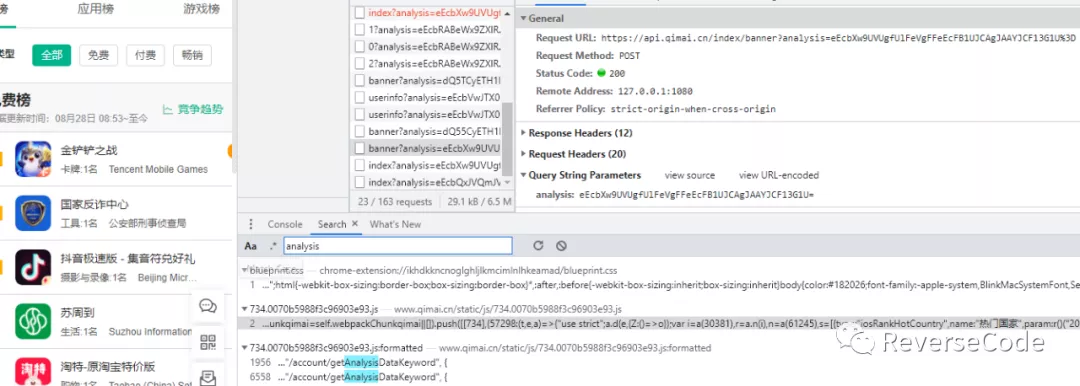Expand Response Headers (12) section

coord(523,133)
